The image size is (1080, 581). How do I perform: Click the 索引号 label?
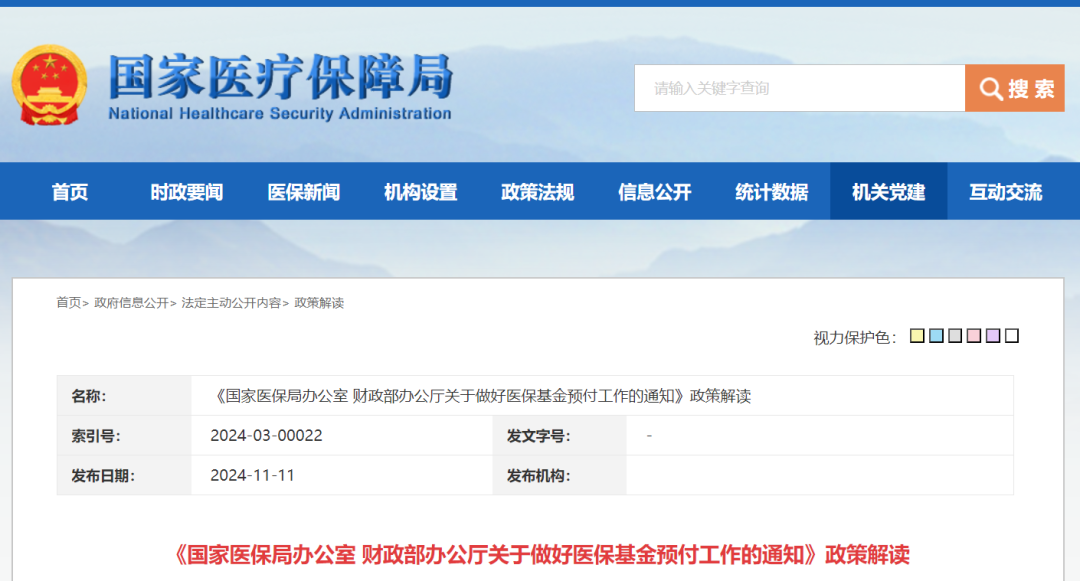(96, 436)
